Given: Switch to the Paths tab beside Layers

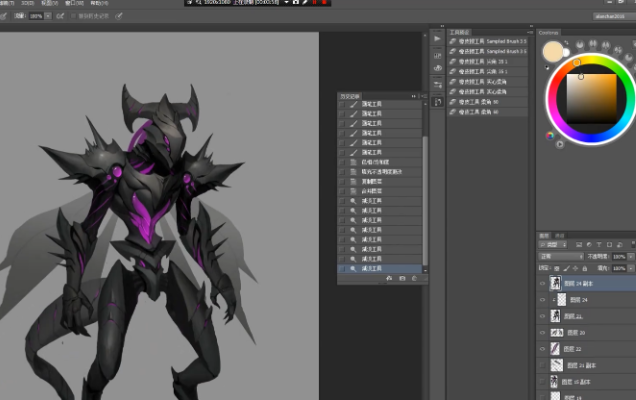Looking at the screenshot, I should (x=560, y=235).
